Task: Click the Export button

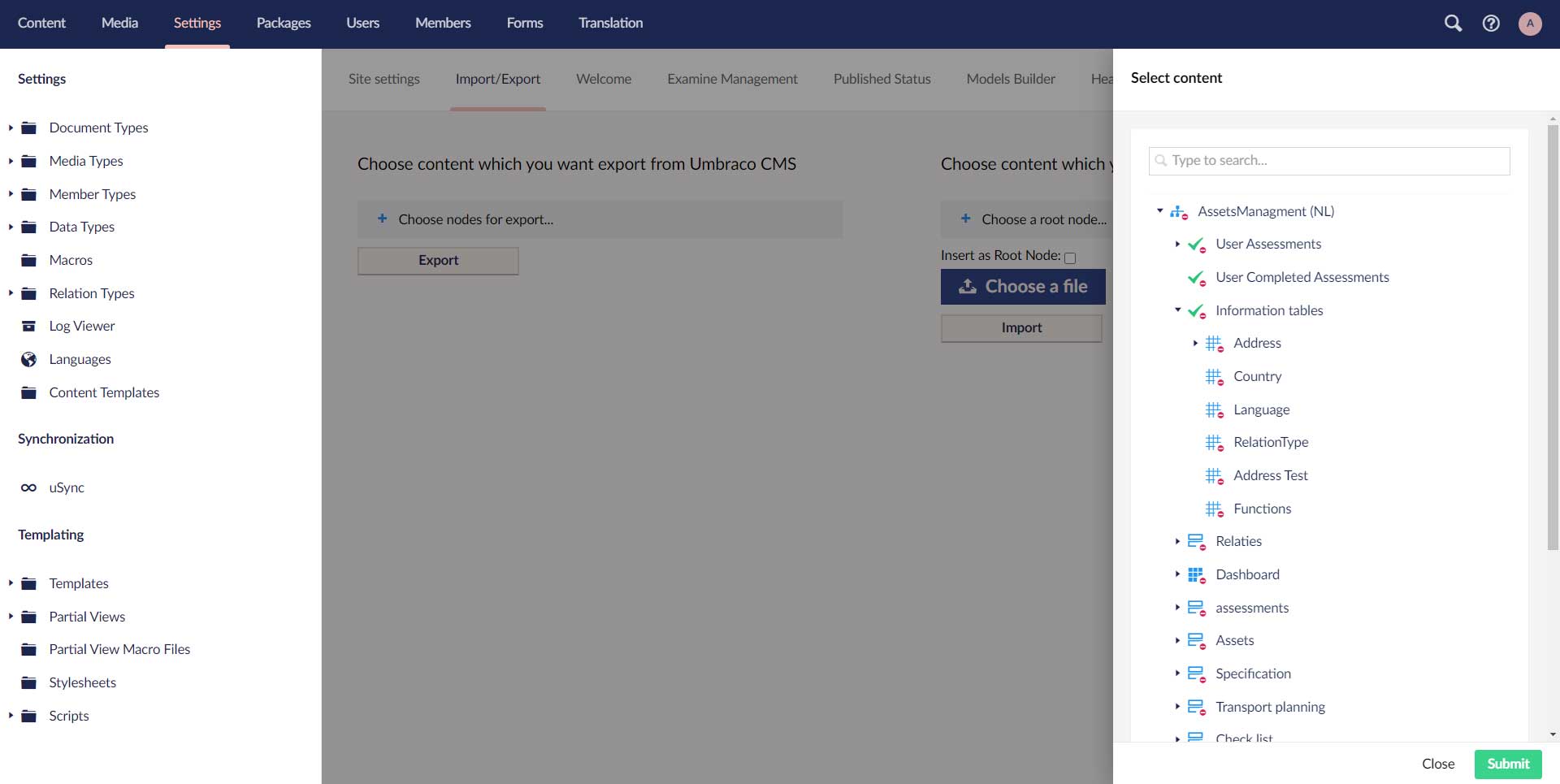Action: (x=438, y=261)
